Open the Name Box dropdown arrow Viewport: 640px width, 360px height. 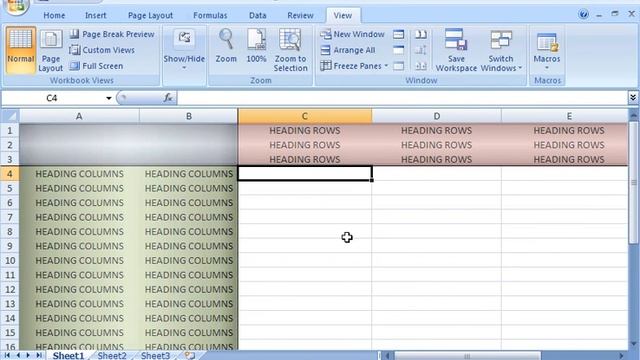109,98
